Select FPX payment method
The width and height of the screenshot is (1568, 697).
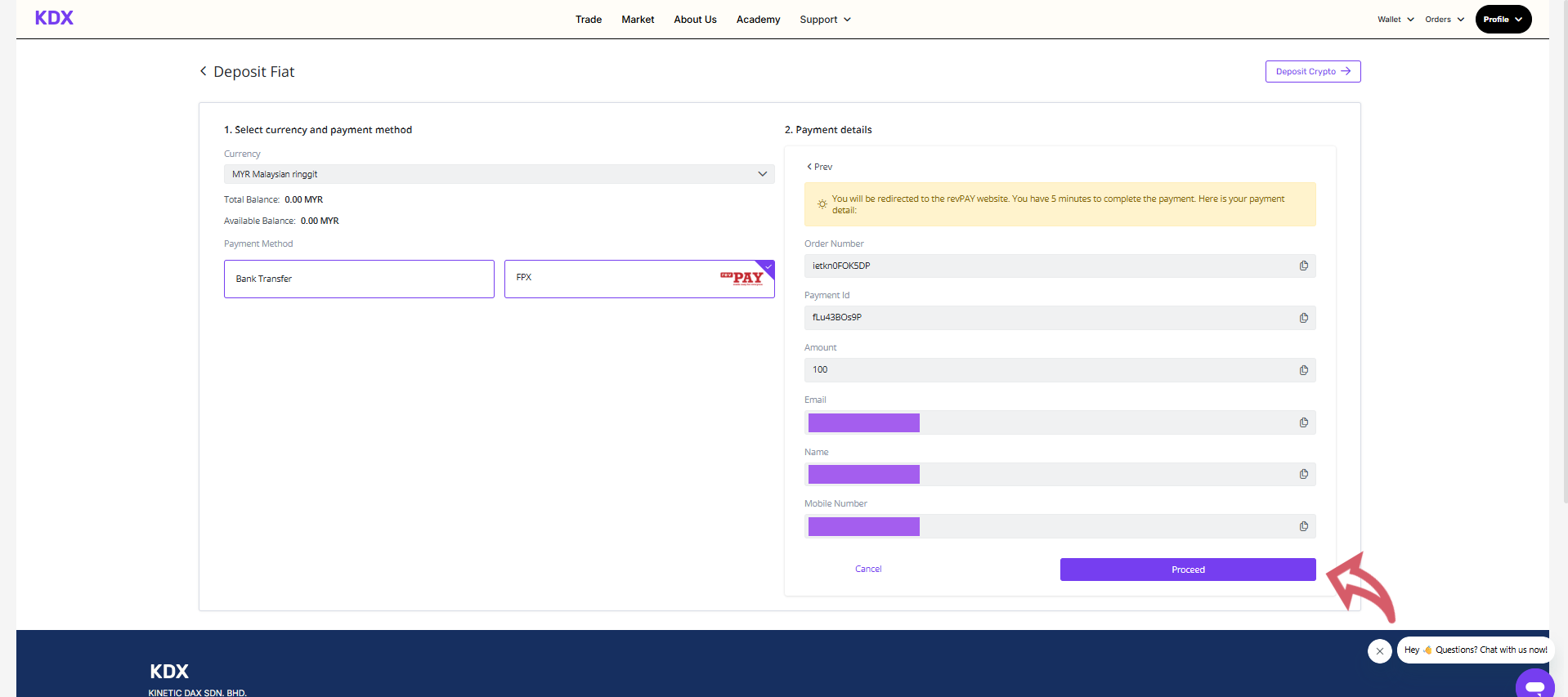(639, 279)
